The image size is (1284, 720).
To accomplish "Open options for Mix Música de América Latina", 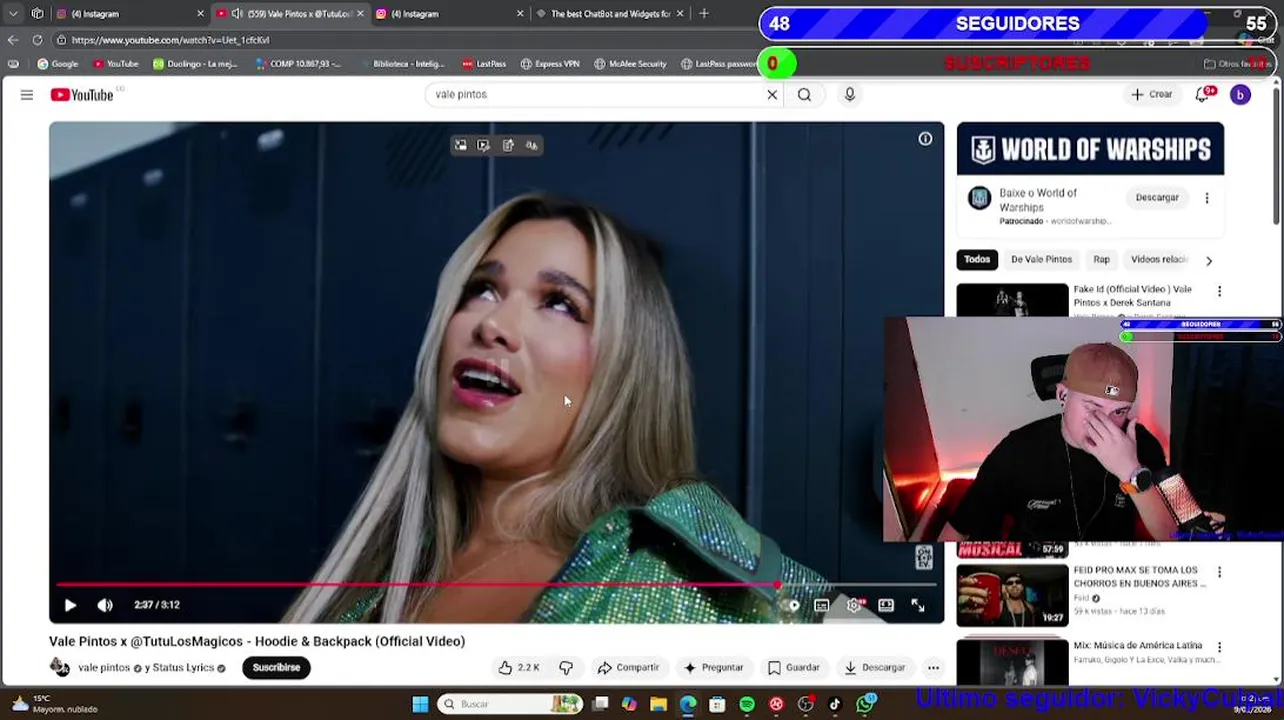I will click(1219, 647).
